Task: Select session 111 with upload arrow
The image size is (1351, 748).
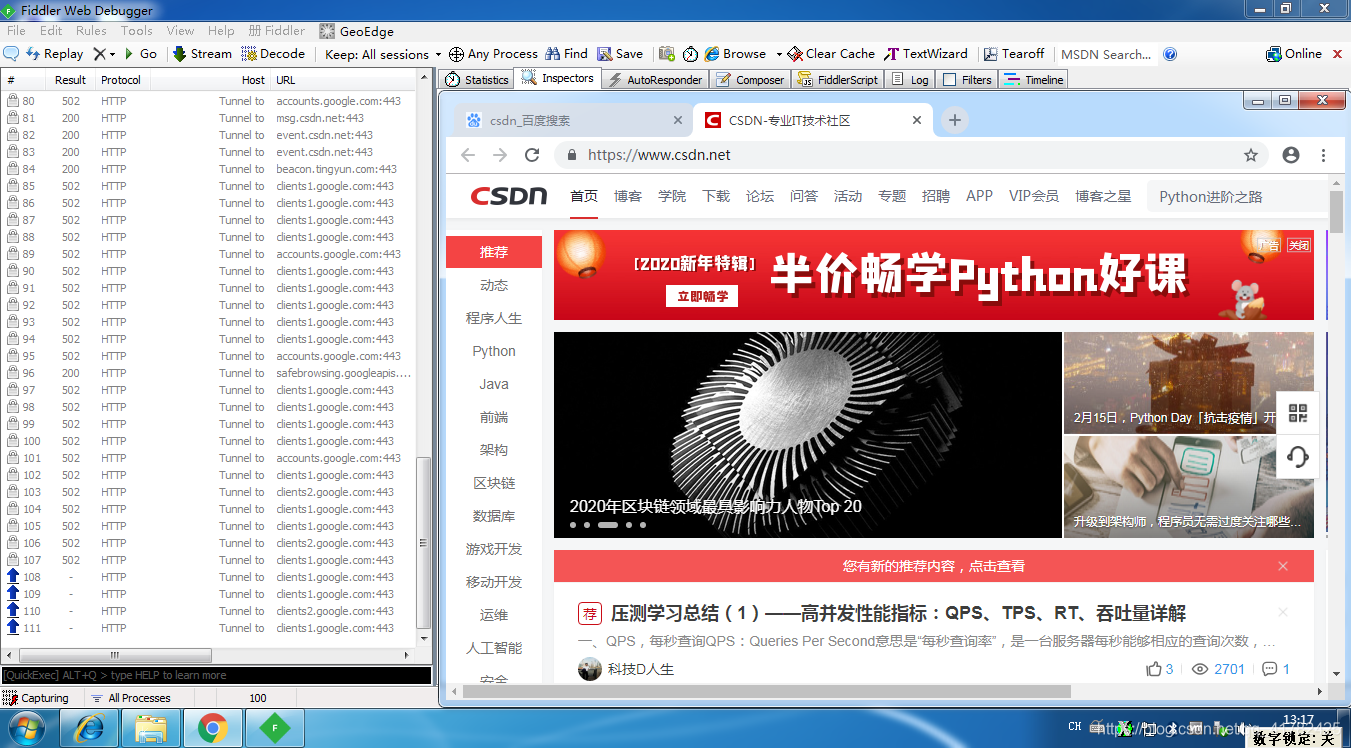Action: (208, 628)
